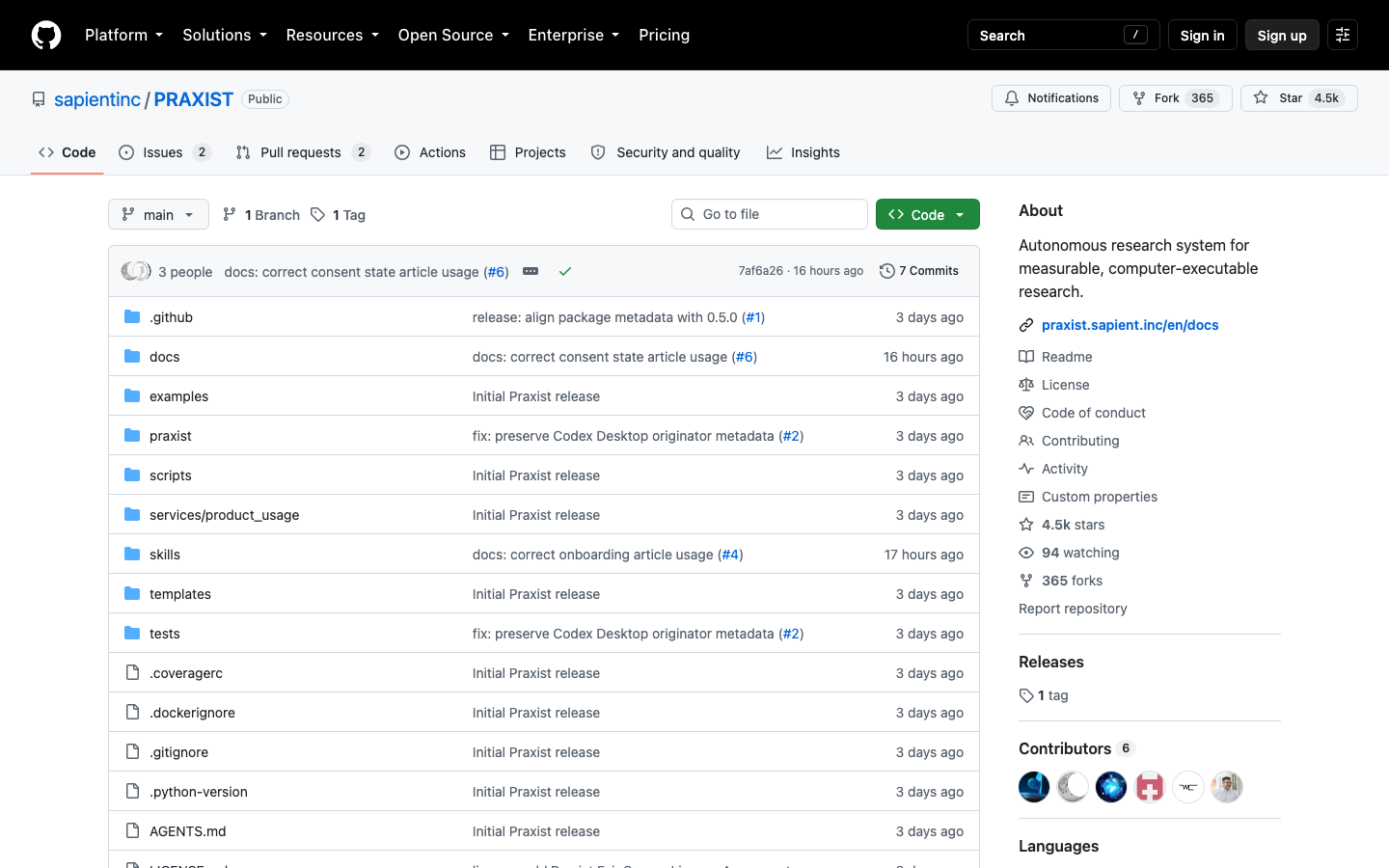
Task: Open the PRAXIST repository link
Action: pyautogui.click(x=194, y=99)
